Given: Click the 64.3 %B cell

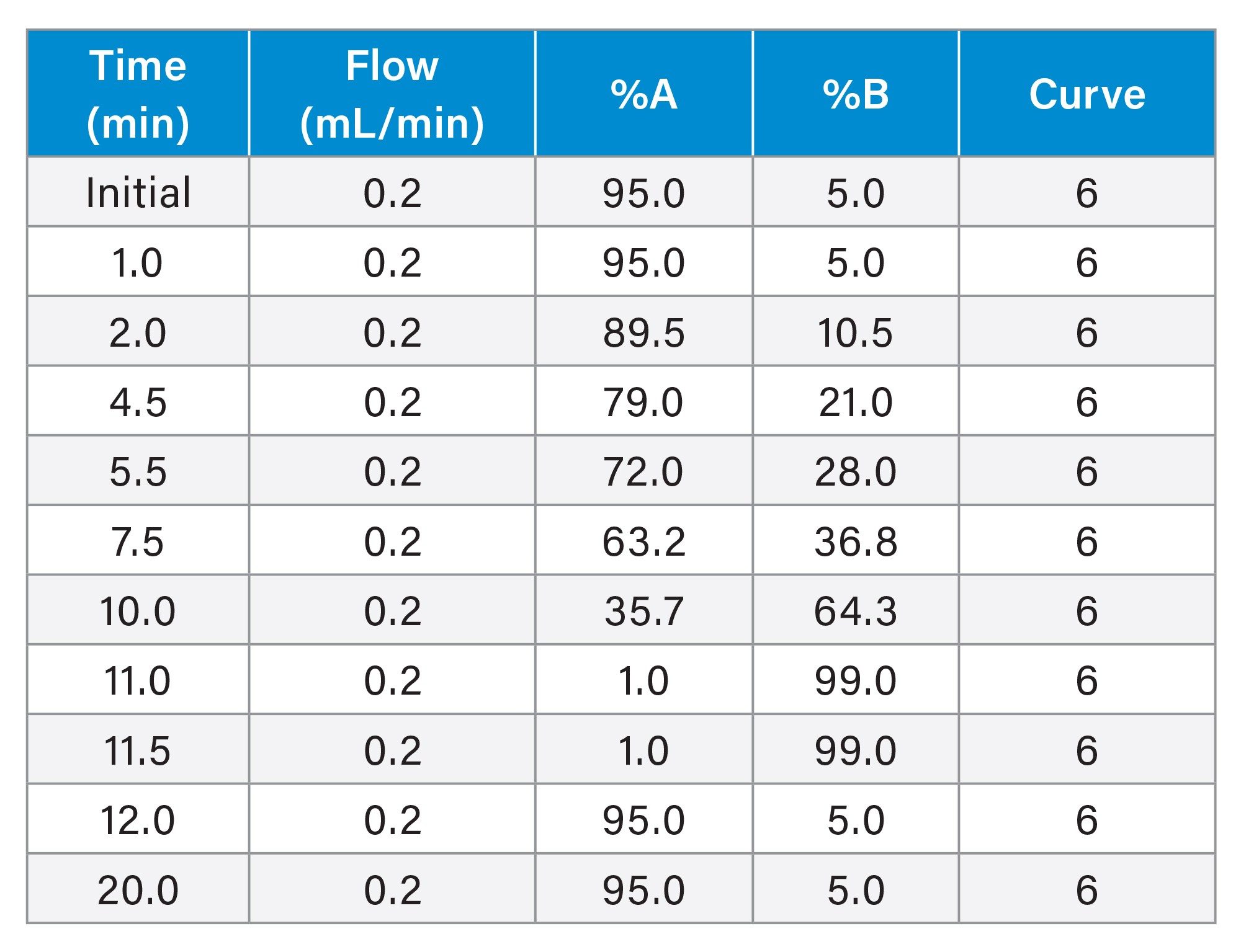Looking at the screenshot, I should [856, 610].
